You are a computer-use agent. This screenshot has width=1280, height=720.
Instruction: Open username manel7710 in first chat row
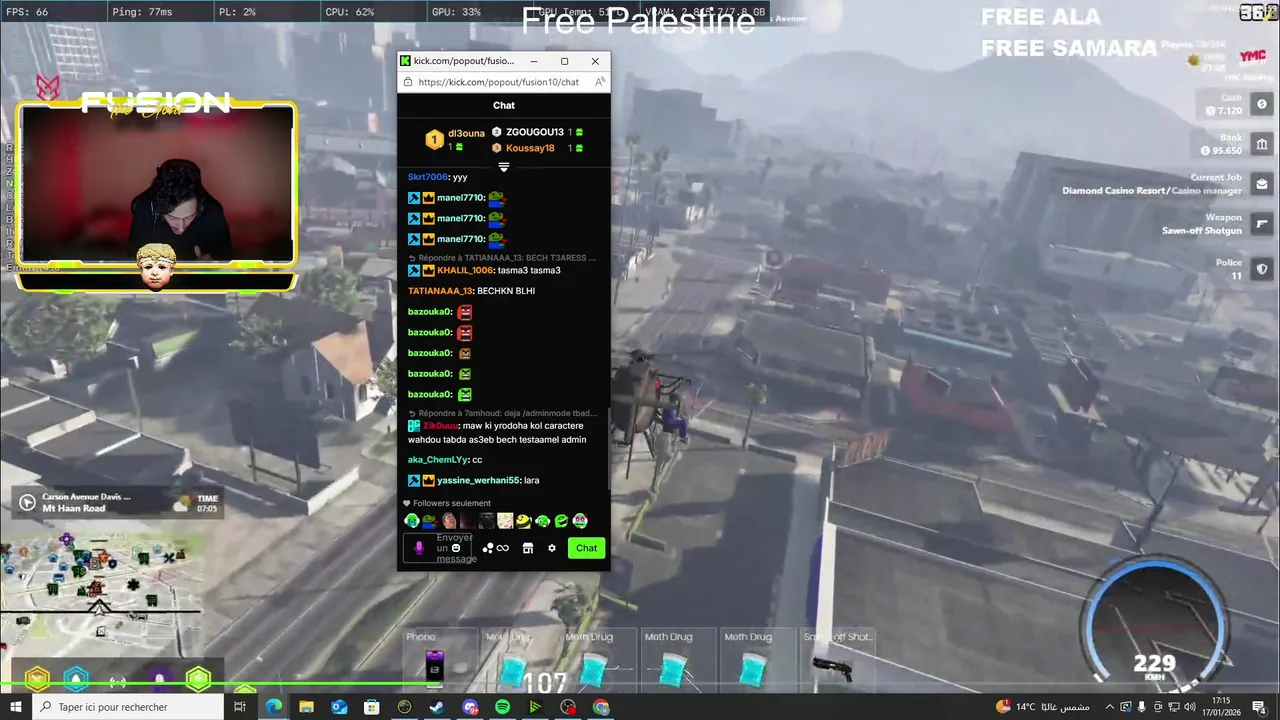pos(460,198)
